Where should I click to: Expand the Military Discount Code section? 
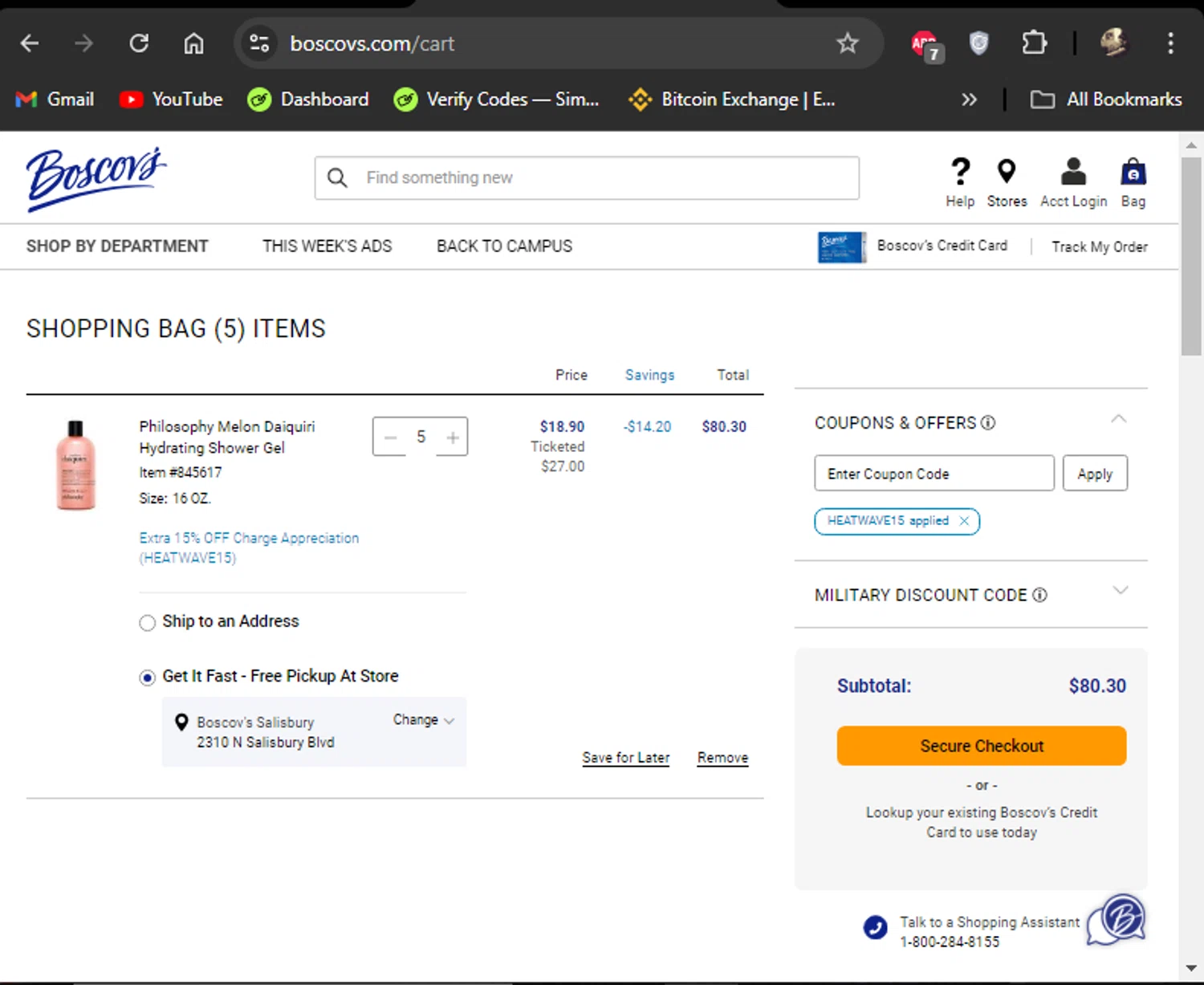(x=1121, y=590)
